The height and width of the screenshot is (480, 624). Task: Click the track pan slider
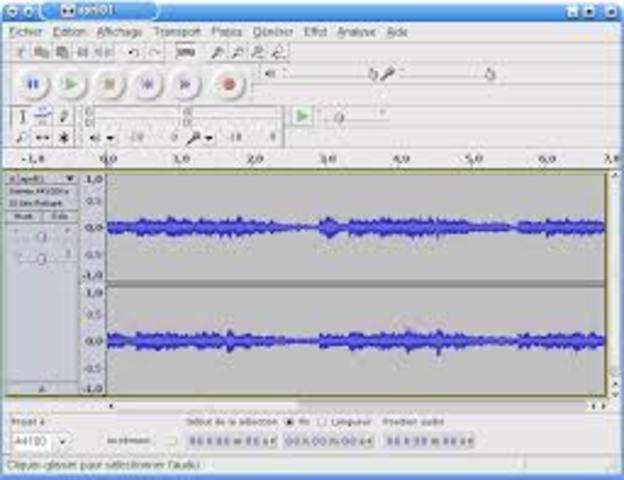click(41, 259)
